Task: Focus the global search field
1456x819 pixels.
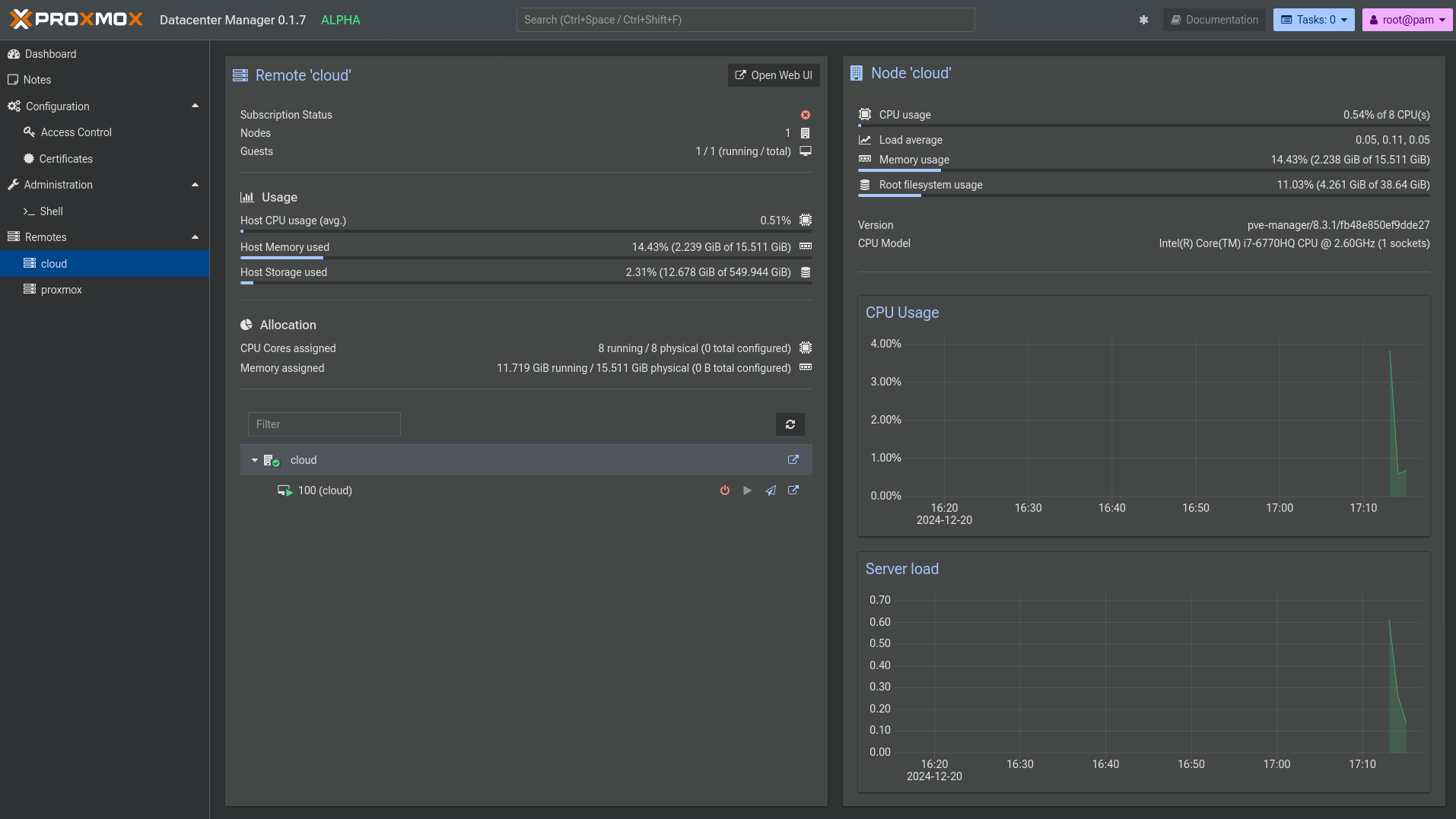Action: pos(745,20)
